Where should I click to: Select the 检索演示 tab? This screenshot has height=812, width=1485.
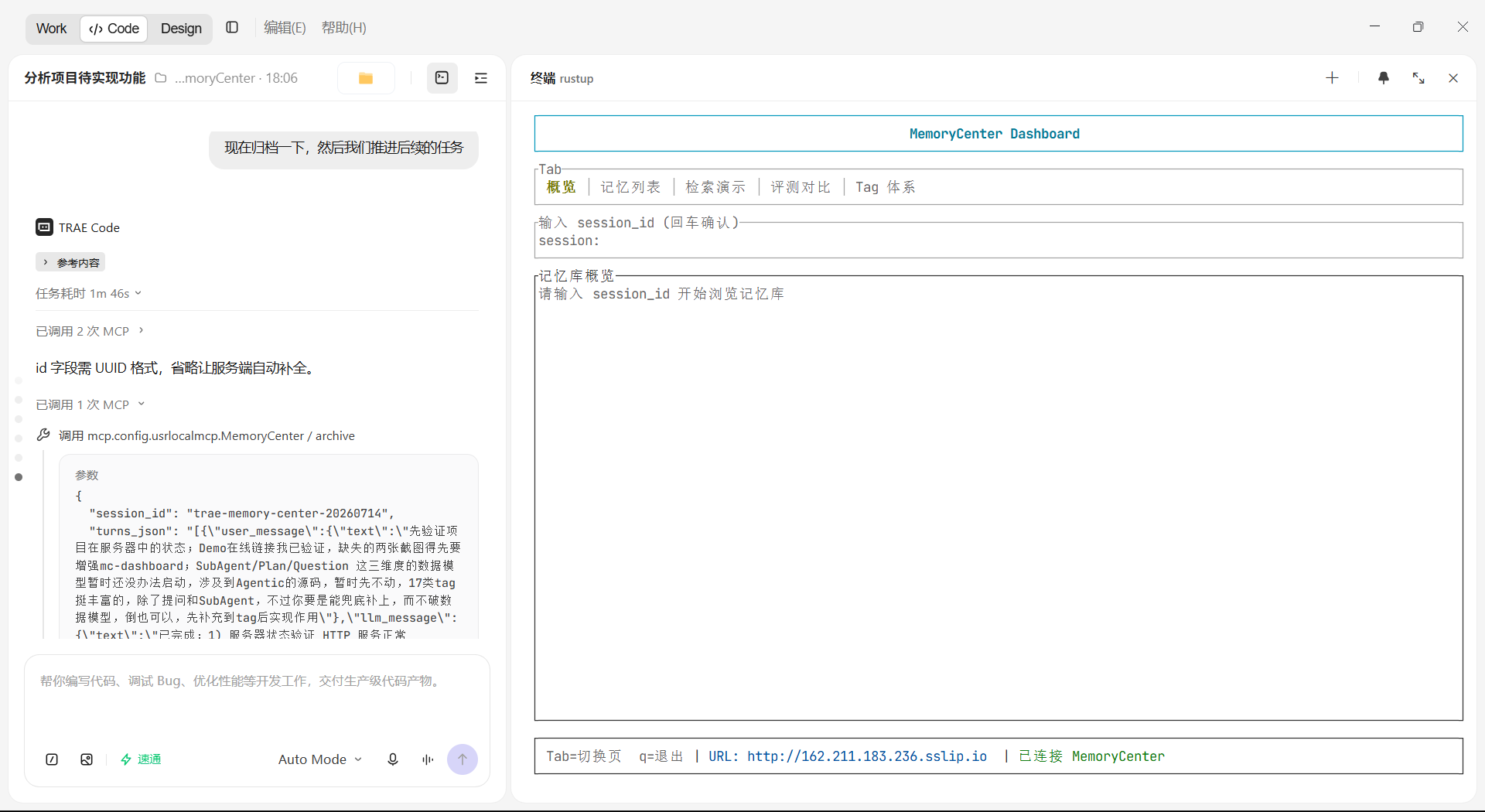(x=715, y=187)
